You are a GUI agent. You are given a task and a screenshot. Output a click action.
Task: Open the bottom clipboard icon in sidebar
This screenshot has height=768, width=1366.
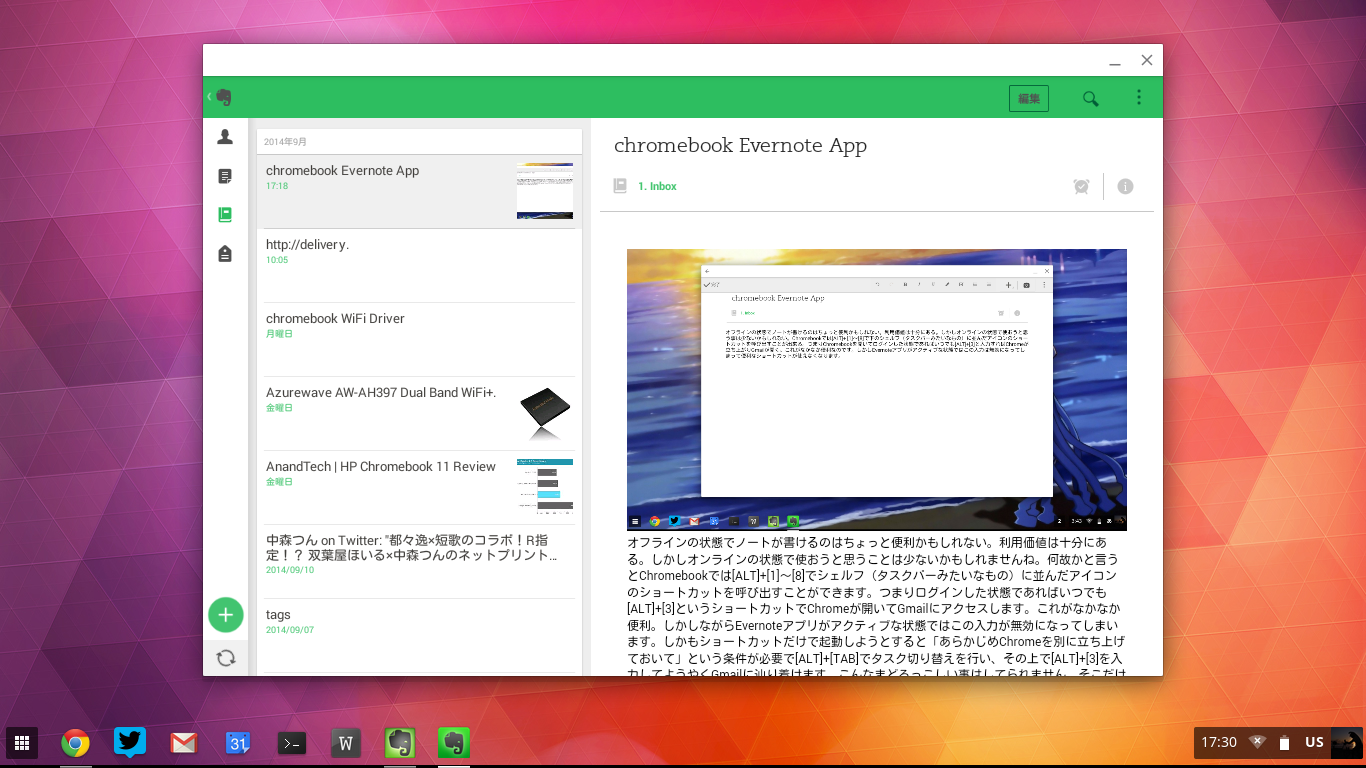coord(225,254)
